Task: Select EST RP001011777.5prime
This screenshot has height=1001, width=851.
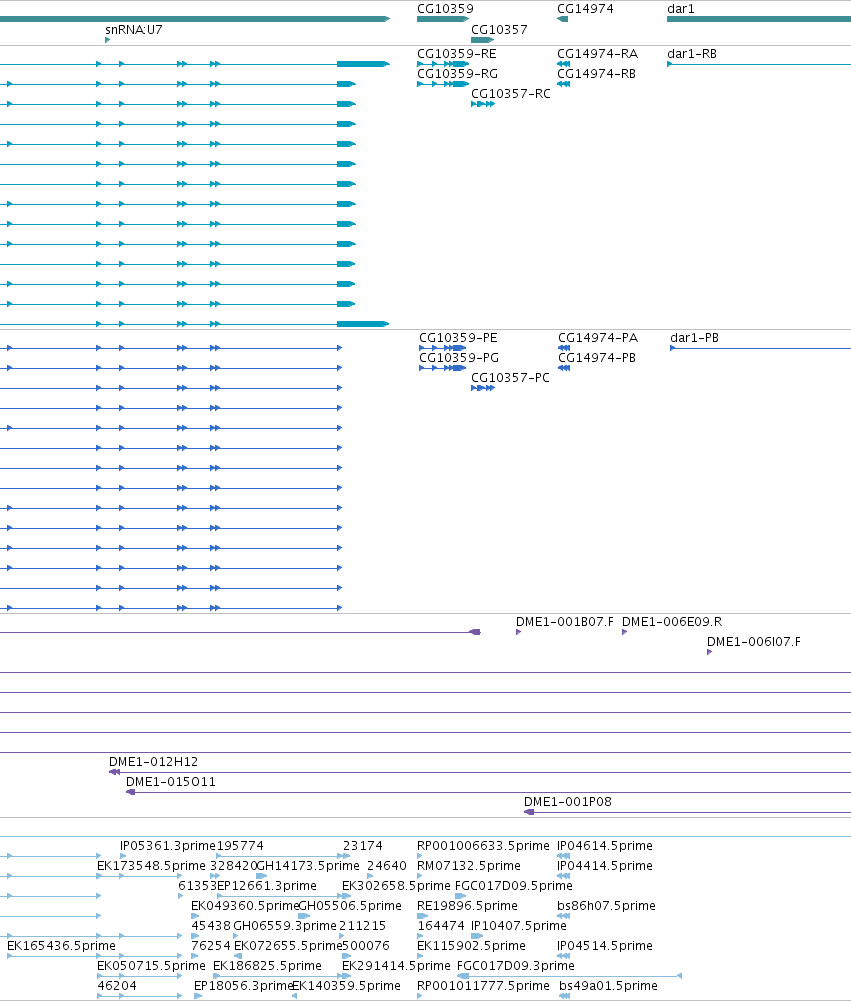Action: click(x=483, y=986)
